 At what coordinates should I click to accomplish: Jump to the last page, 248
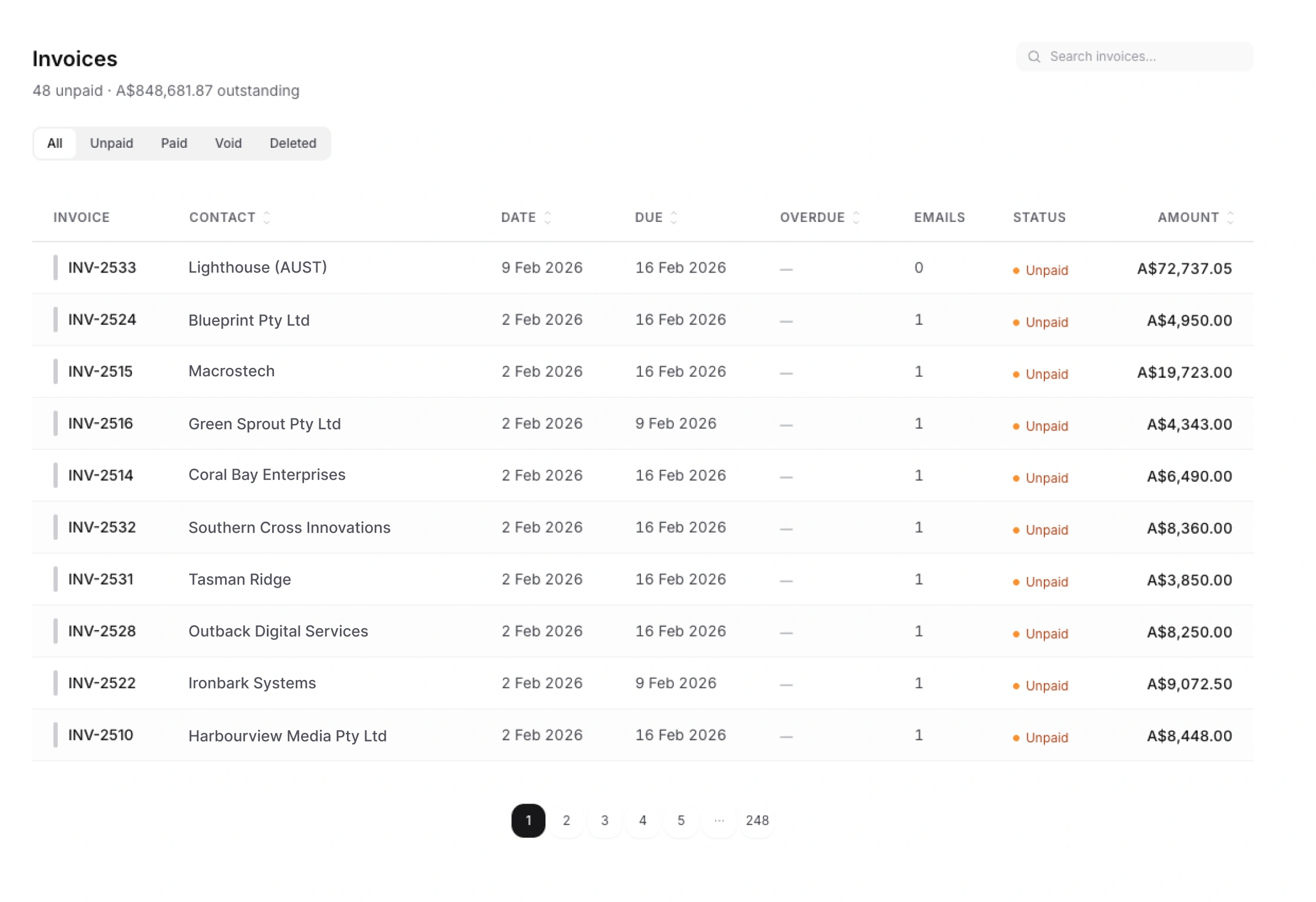click(758, 820)
